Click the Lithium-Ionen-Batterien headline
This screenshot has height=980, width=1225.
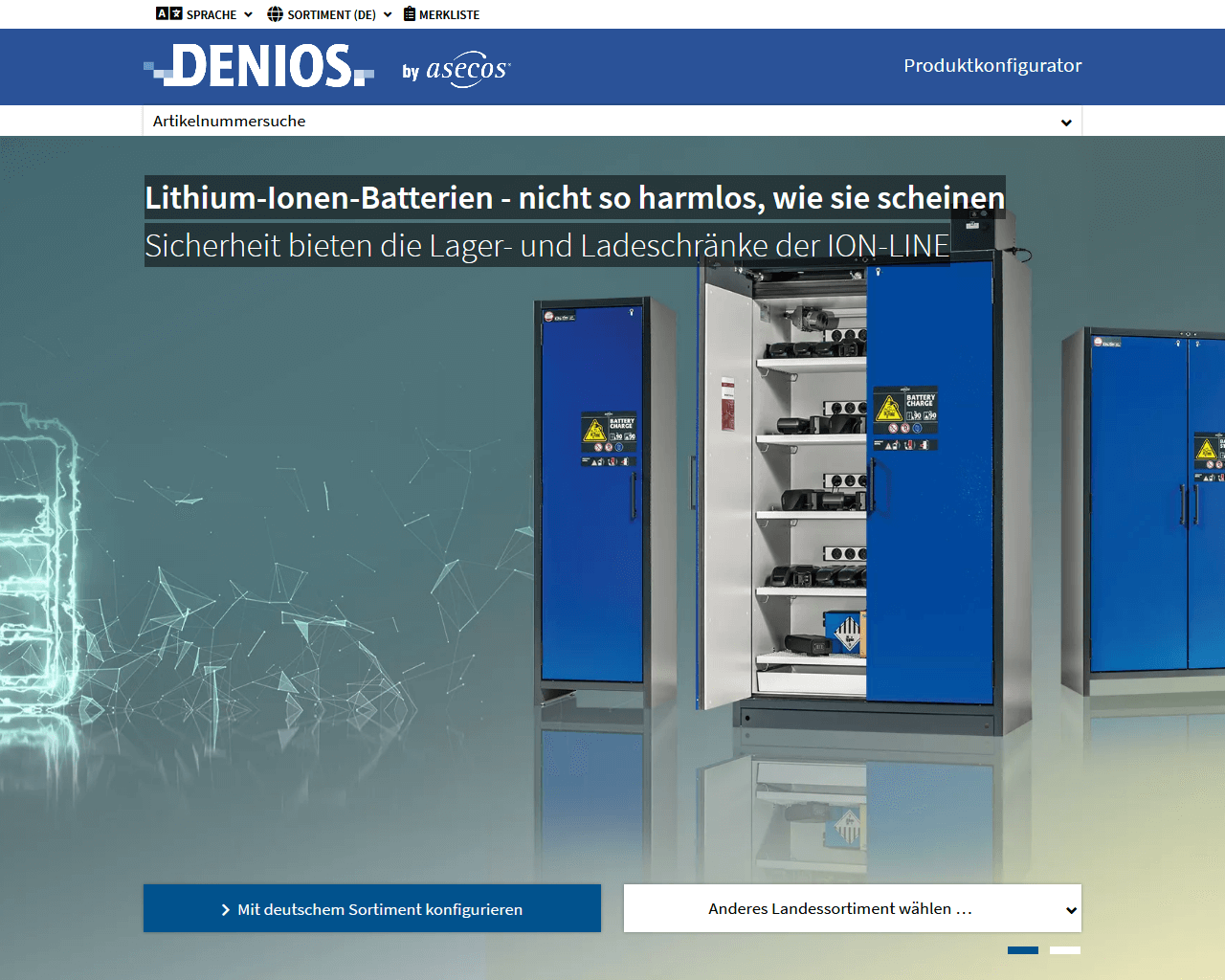[574, 198]
